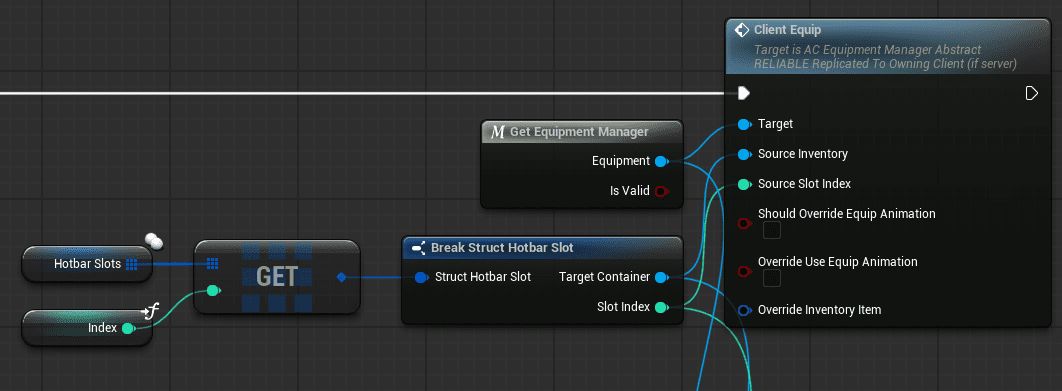Screen dimensions: 1062x391
Task: Select the GET array node
Action: coord(276,277)
